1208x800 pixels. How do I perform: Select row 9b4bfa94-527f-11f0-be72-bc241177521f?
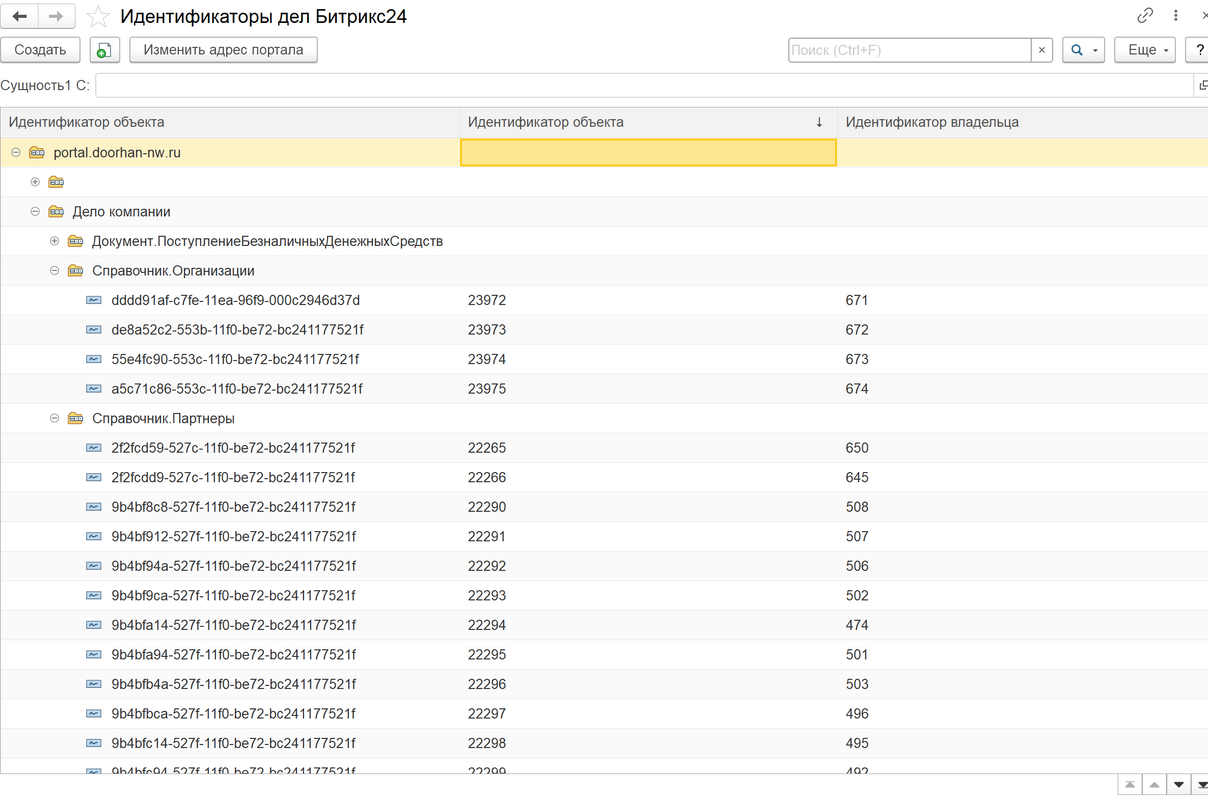click(233, 654)
